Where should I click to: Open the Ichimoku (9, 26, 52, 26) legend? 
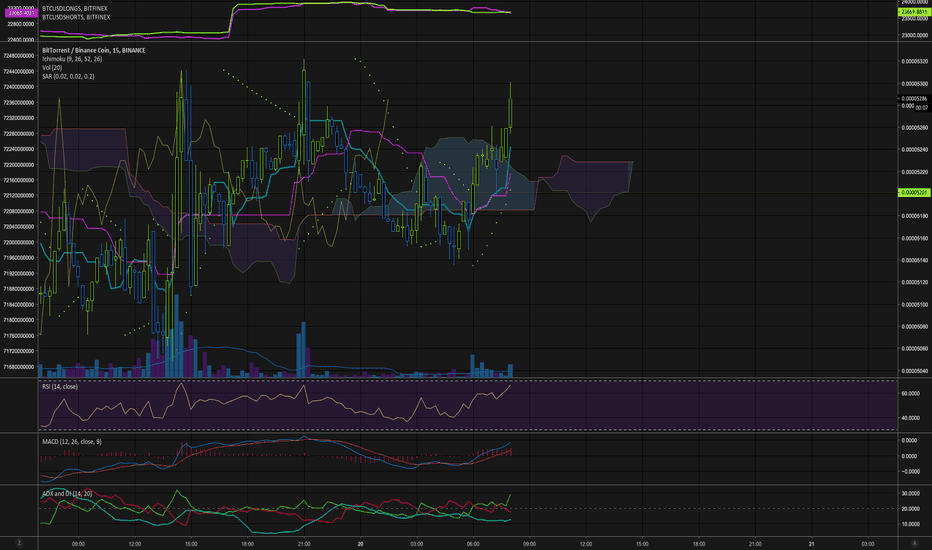tap(72, 59)
